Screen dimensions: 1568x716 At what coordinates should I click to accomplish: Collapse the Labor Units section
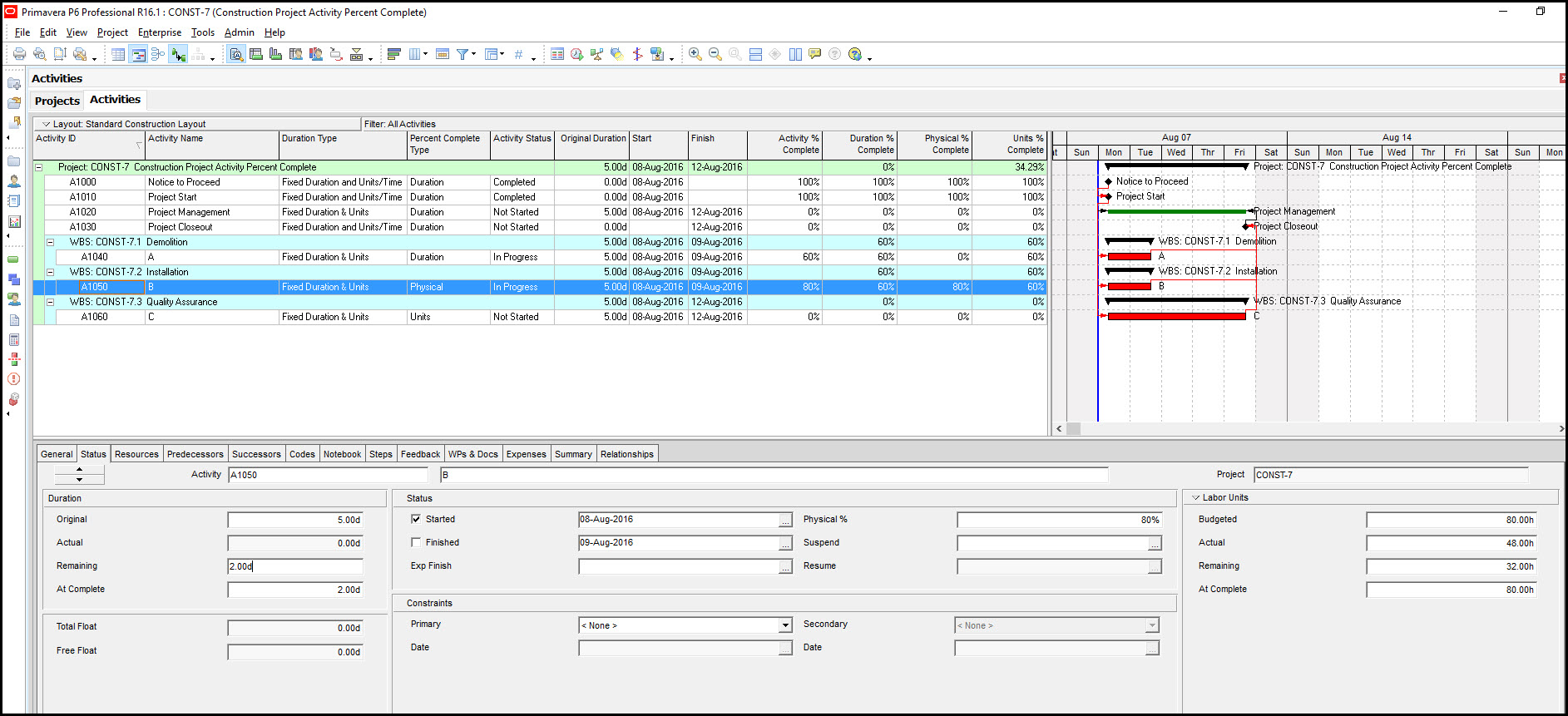click(1196, 497)
